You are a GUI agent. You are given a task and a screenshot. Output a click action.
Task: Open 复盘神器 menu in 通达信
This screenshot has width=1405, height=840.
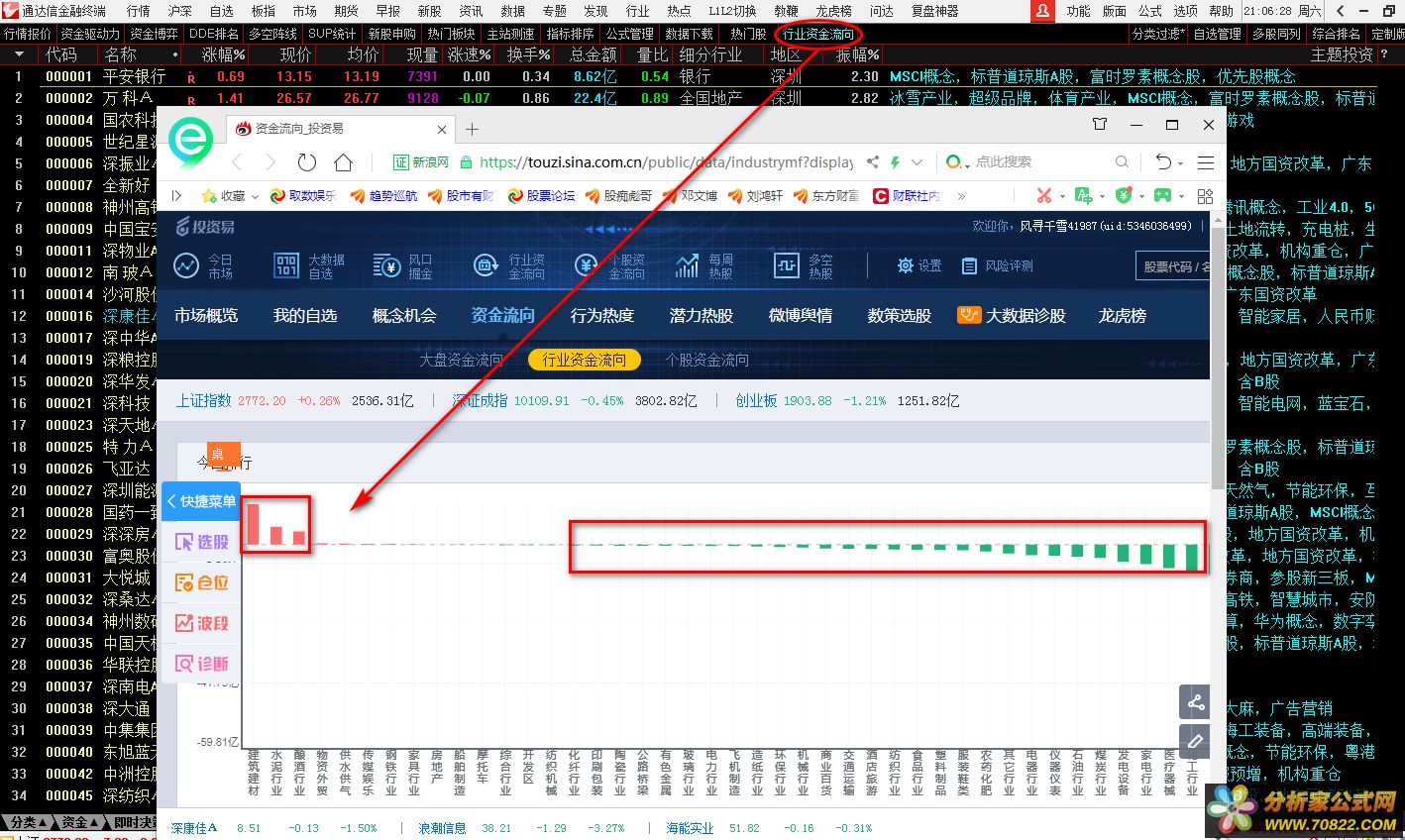point(934,11)
